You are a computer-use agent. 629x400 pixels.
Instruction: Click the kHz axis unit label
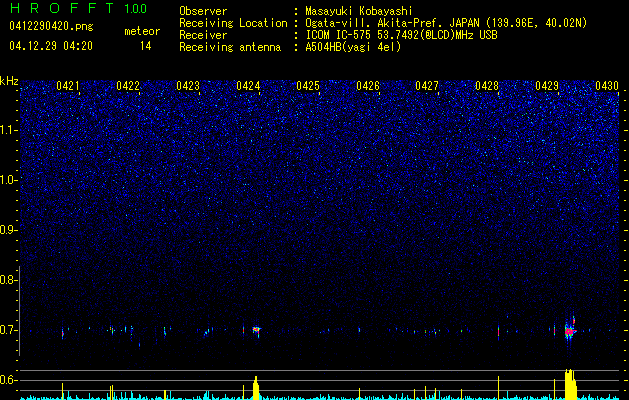pos(9,81)
